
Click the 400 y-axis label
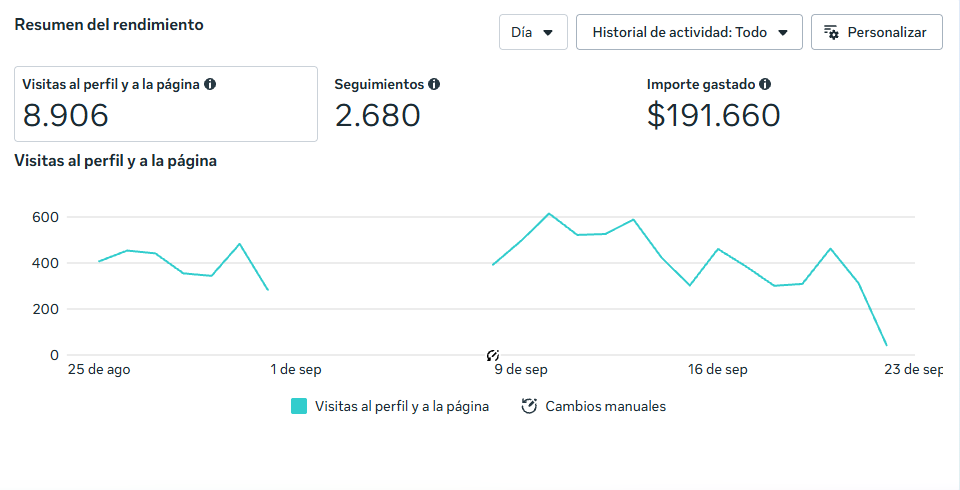[x=45, y=263]
